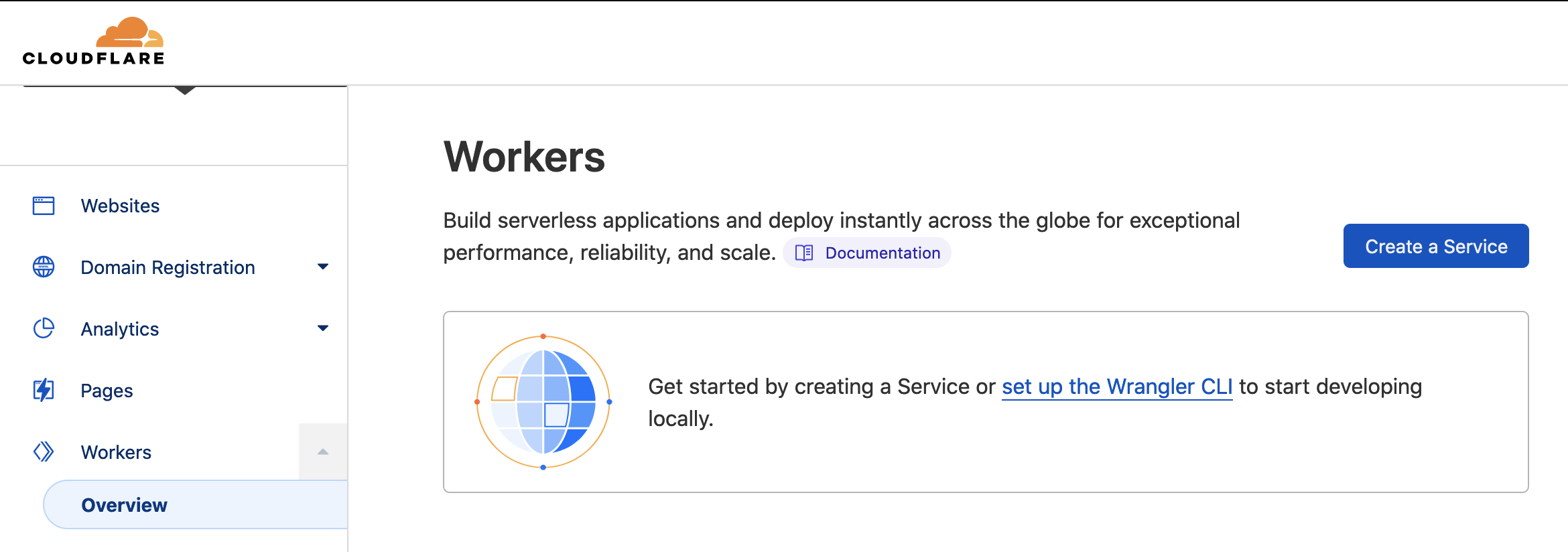Click the Create a Service button
This screenshot has width=1568, height=552.
coord(1436,246)
